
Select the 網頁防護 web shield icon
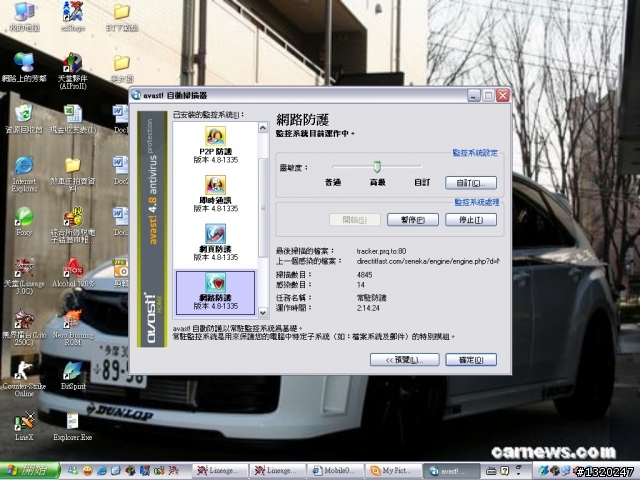[216, 234]
